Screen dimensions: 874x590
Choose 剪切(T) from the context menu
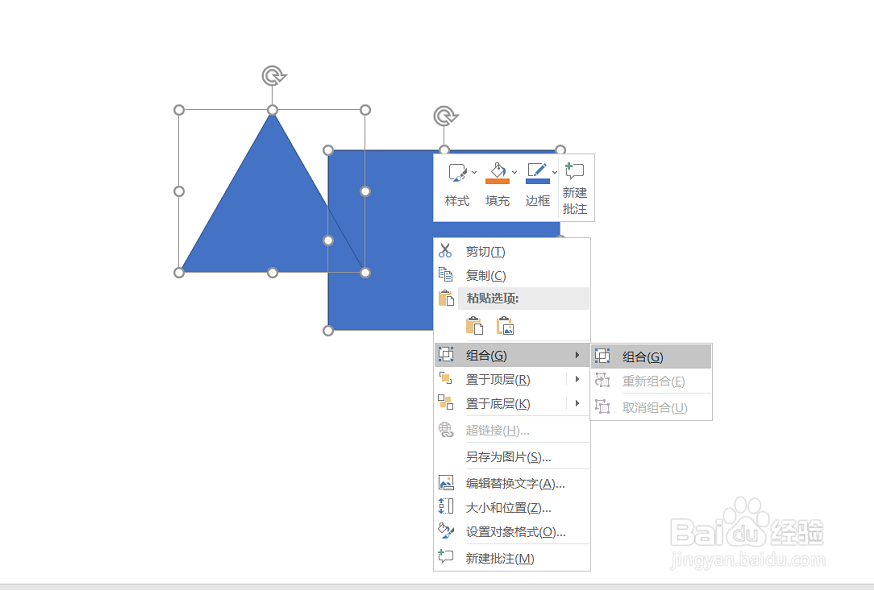512,252
